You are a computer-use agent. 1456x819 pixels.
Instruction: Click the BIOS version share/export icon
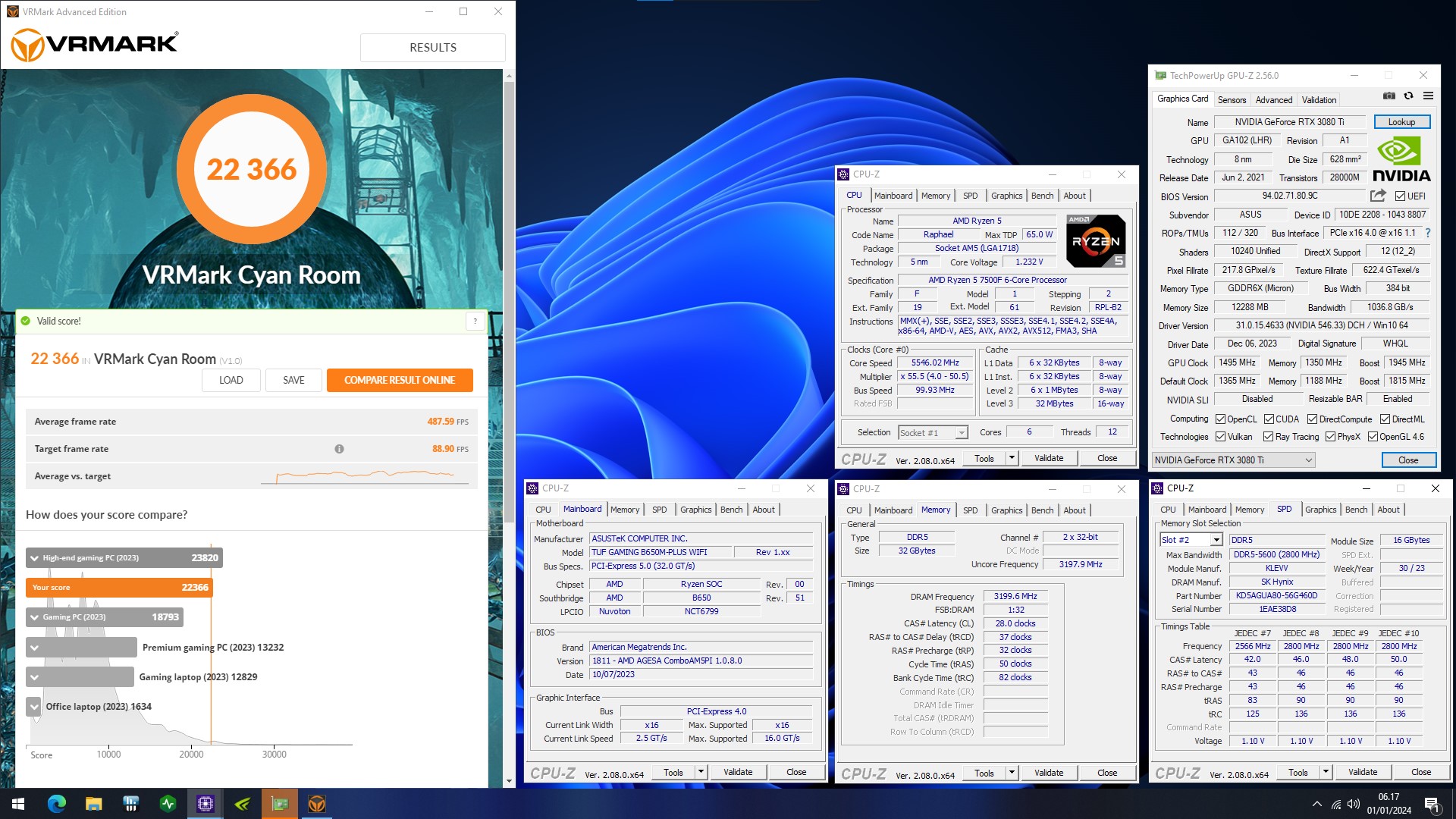point(1378,196)
